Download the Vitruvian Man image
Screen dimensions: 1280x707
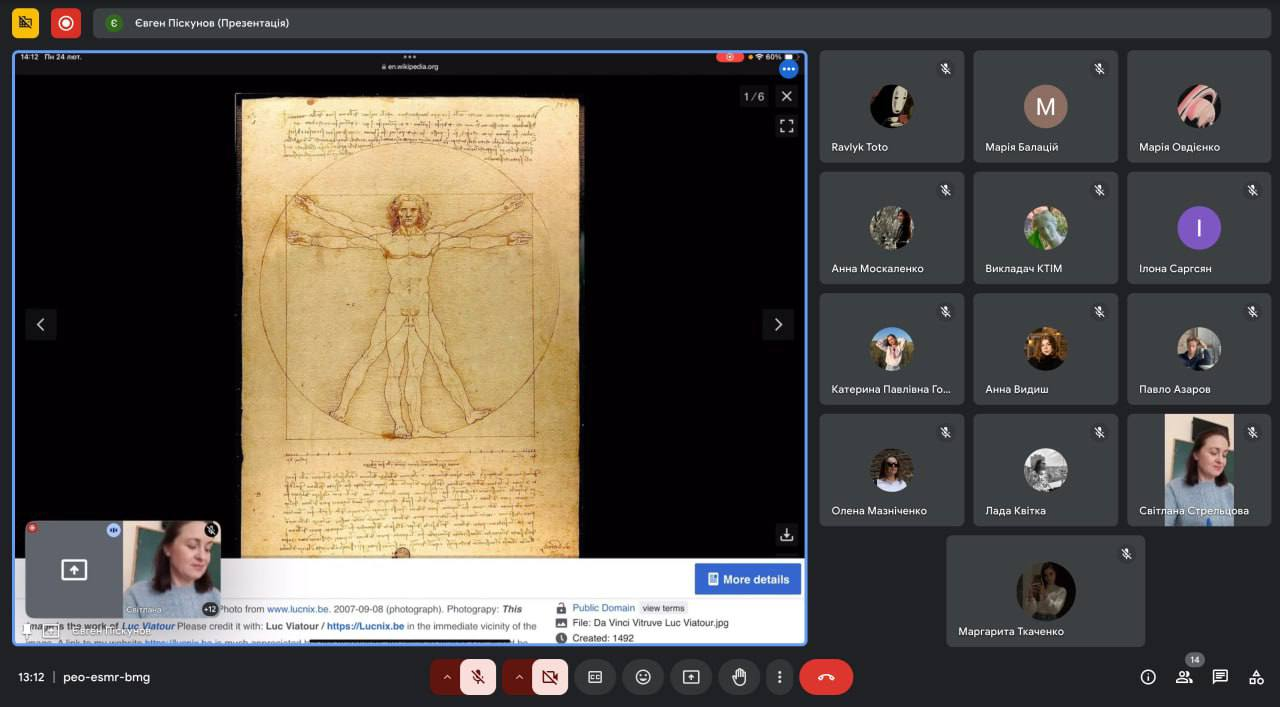786,535
